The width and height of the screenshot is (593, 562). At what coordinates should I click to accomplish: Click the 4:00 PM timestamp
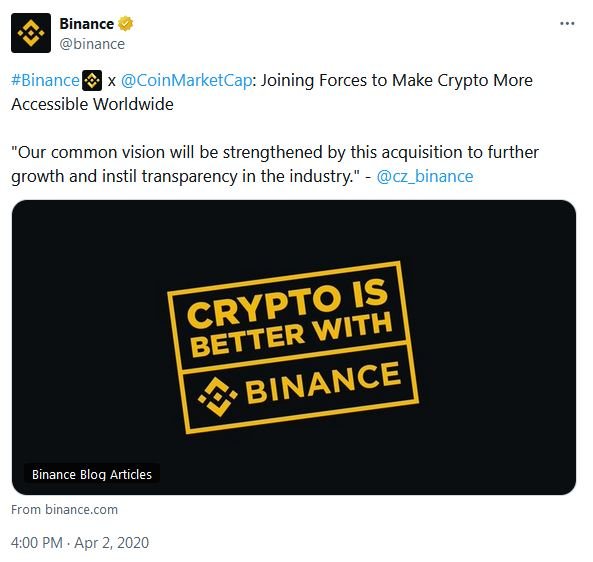click(37, 543)
